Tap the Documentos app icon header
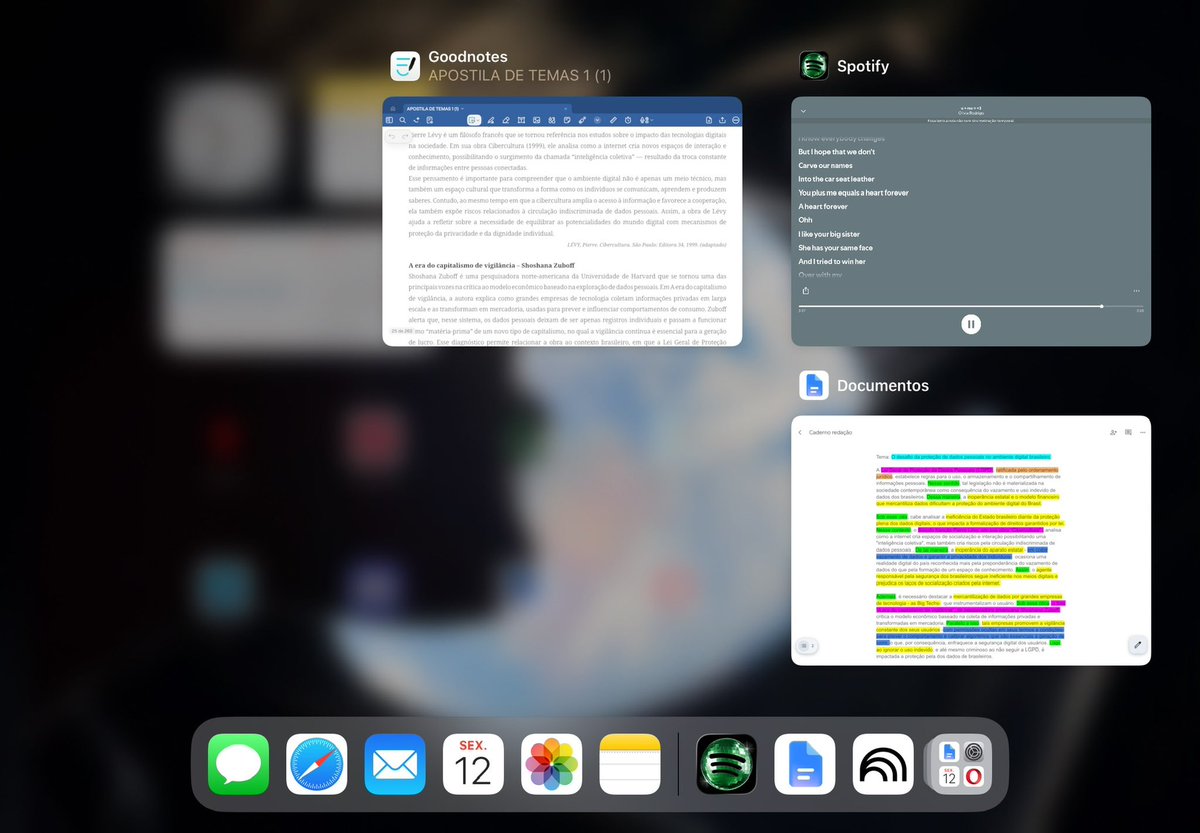The image size is (1200, 833). pos(814,385)
